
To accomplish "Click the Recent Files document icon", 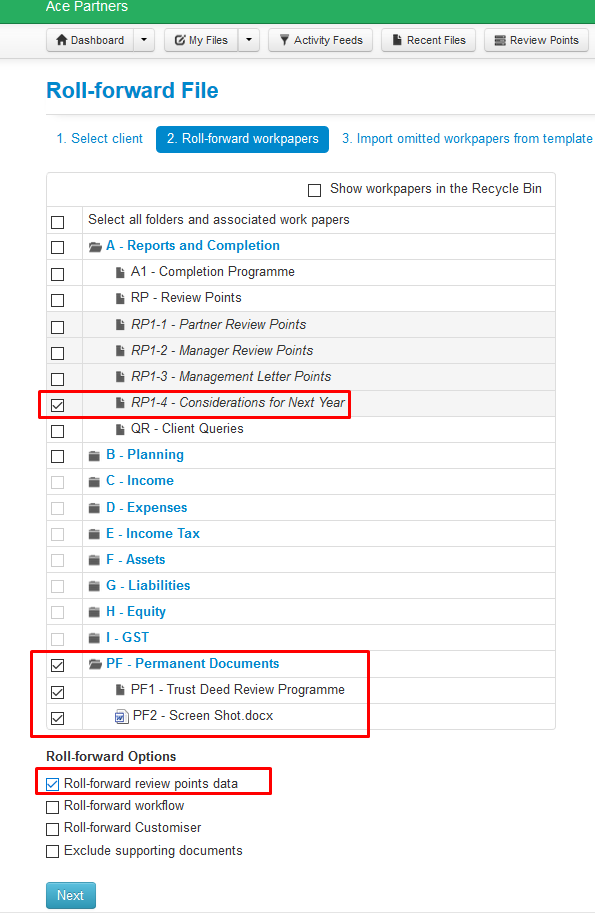I will [397, 40].
